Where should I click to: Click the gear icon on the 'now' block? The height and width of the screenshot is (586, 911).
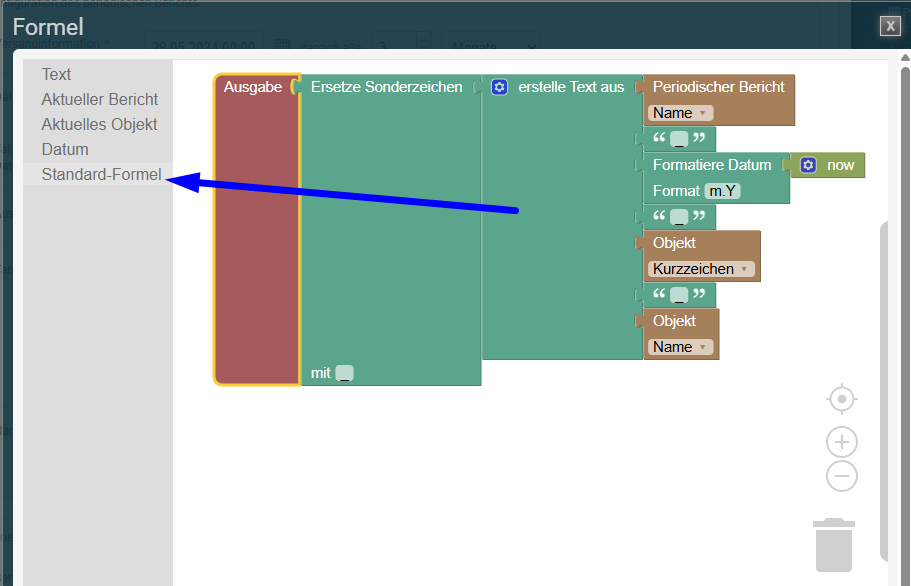pyautogui.click(x=809, y=165)
